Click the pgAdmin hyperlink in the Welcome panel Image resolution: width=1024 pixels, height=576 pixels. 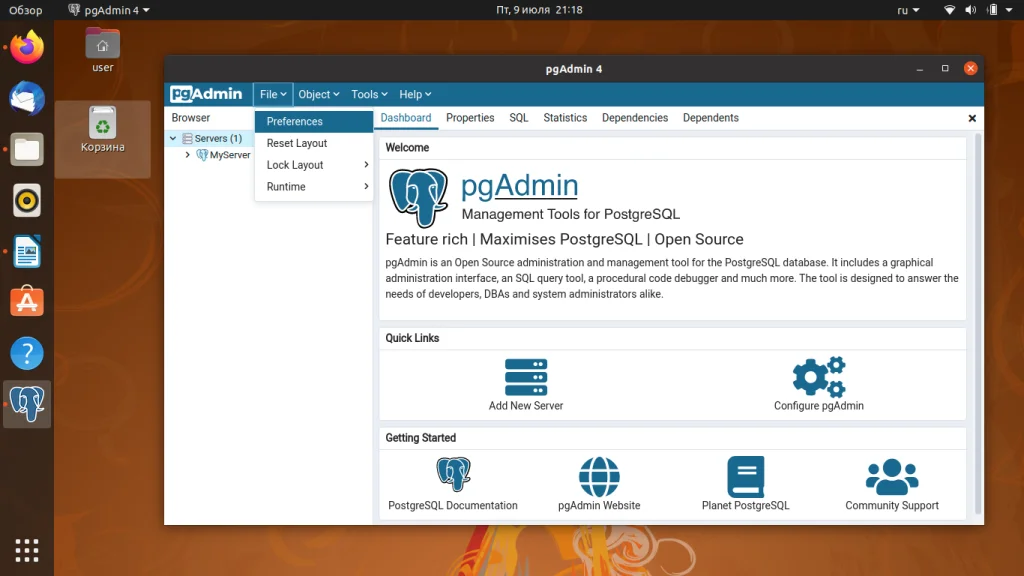pos(519,185)
